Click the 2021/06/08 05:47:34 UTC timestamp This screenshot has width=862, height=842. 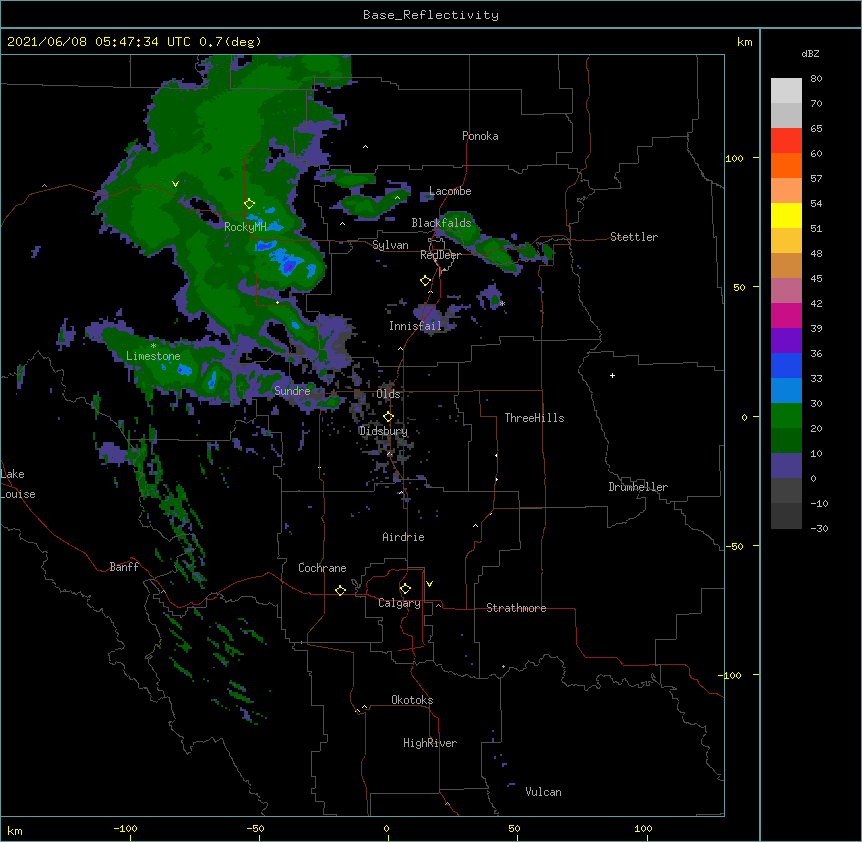(x=99, y=42)
